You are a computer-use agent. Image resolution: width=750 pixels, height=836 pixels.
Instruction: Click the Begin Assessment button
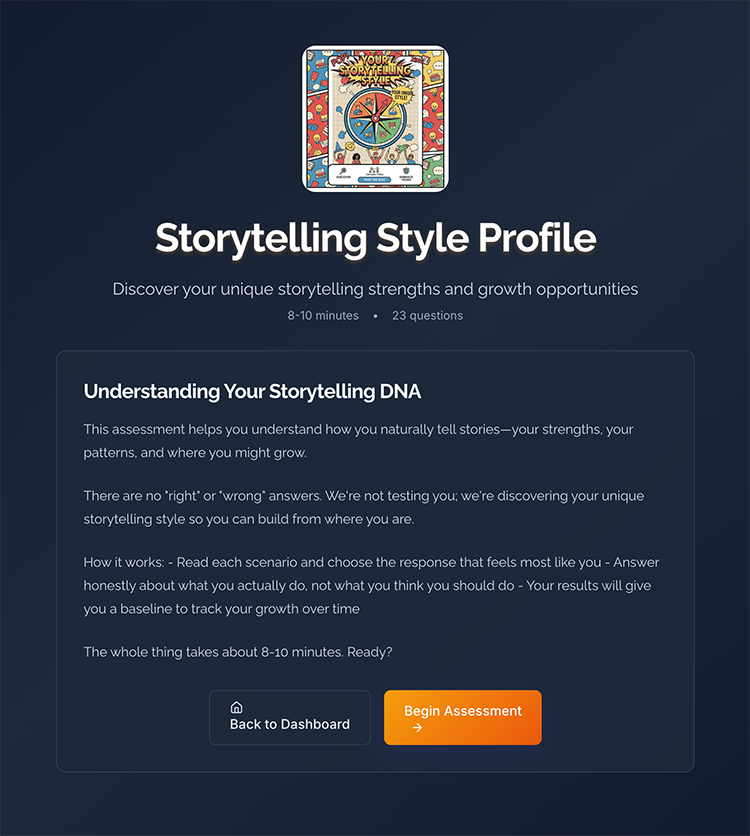[463, 717]
